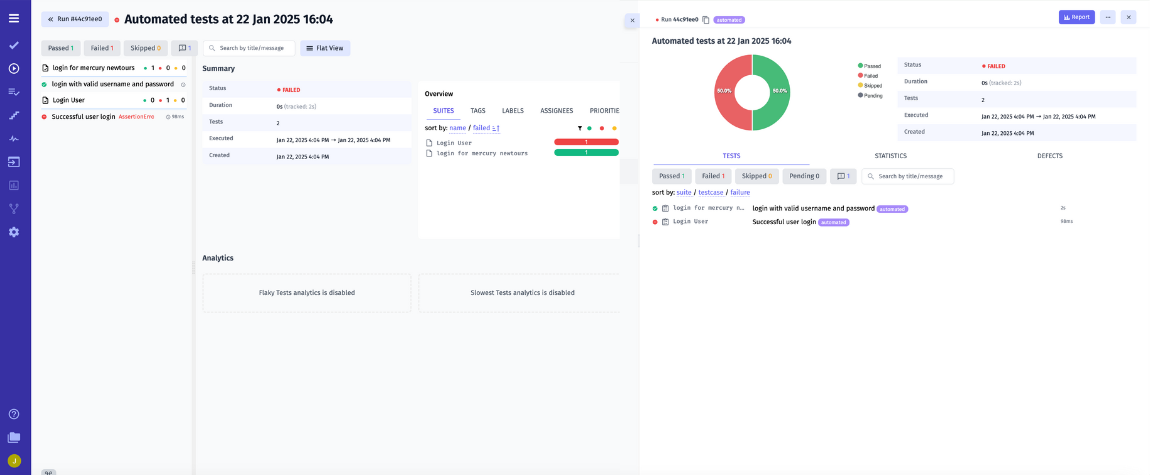Click the Report button
1150x475 pixels.
coord(1076,17)
